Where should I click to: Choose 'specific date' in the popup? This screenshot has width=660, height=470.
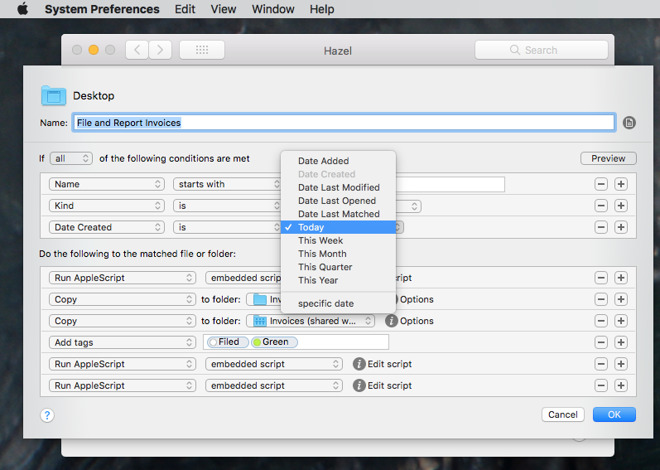pyautogui.click(x=338, y=303)
